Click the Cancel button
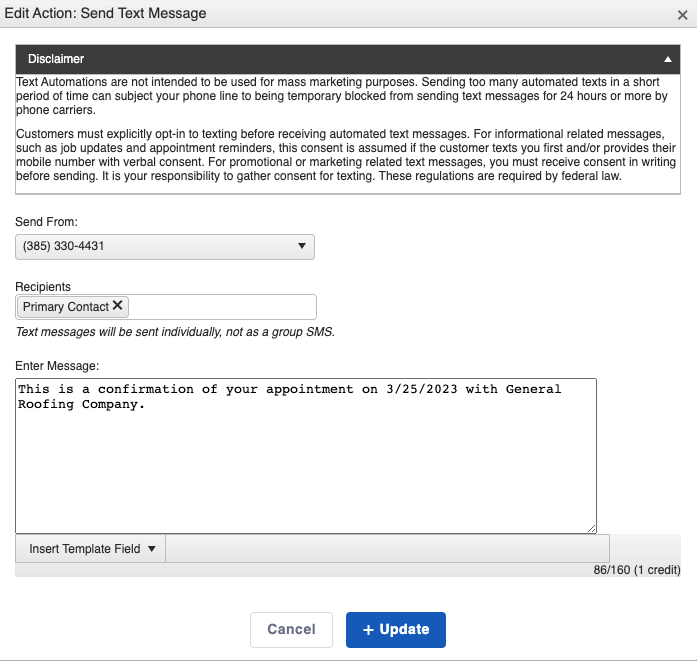 pos(291,629)
